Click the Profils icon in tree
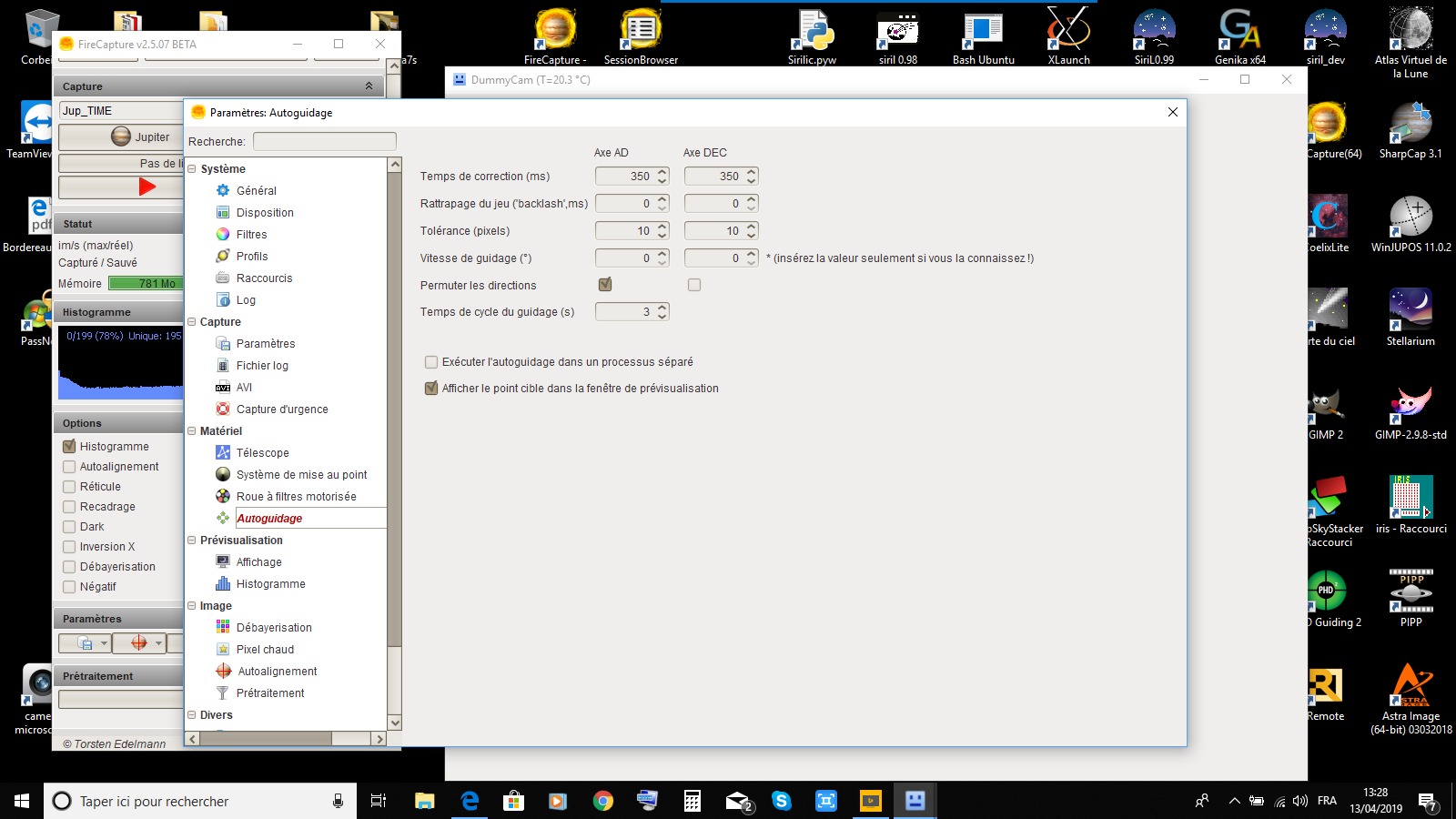The width and height of the screenshot is (1456, 819). coord(223,256)
